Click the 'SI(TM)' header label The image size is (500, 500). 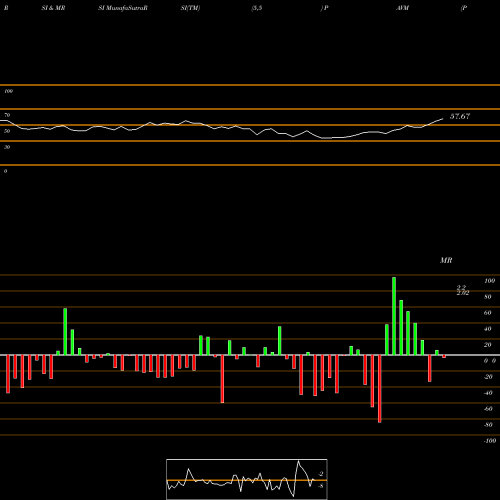pyautogui.click(x=190, y=8)
